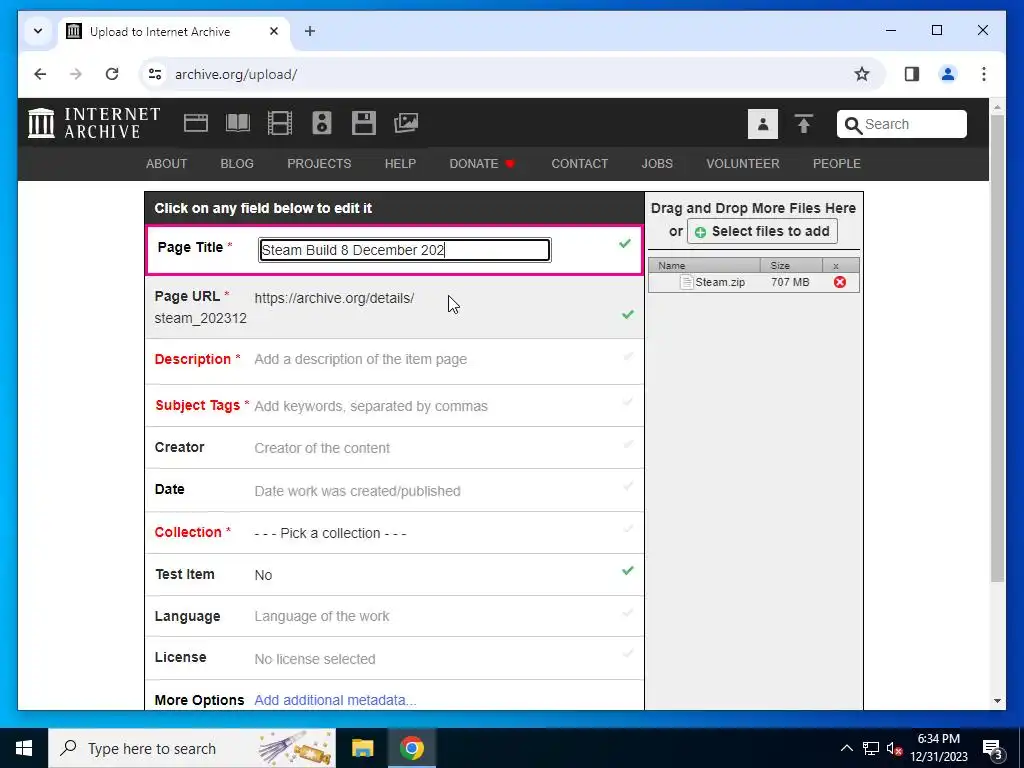Open the DONATE menu item
Image resolution: width=1024 pixels, height=768 pixels.
tap(482, 164)
